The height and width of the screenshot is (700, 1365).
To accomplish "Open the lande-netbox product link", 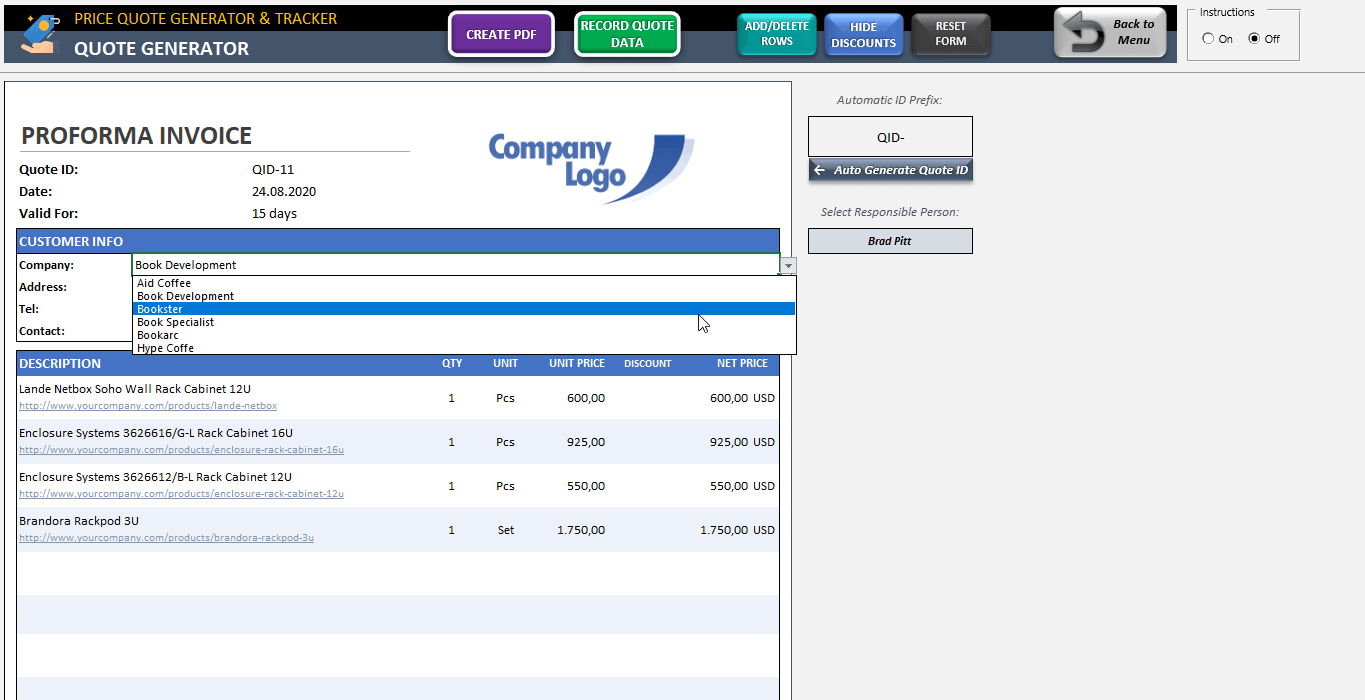I will 148,406.
